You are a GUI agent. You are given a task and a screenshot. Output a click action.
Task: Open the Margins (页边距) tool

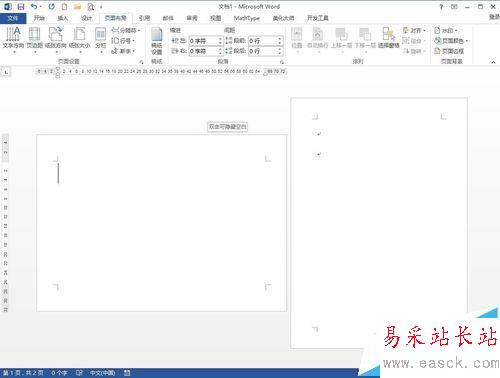tap(35, 39)
